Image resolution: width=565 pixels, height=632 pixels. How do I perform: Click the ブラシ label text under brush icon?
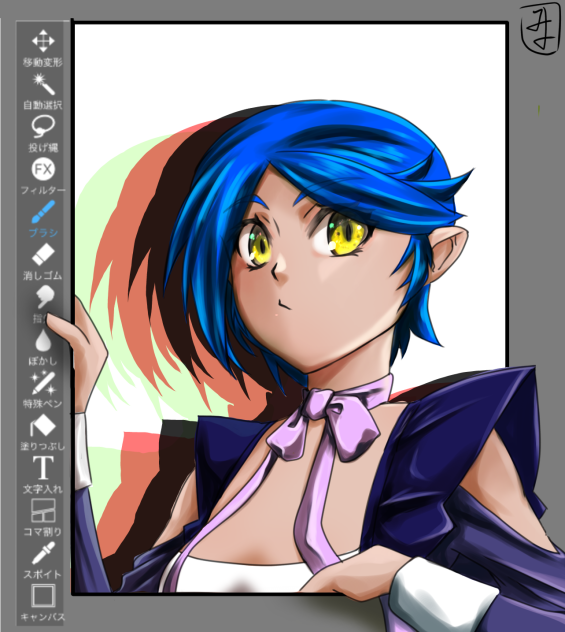(43, 233)
